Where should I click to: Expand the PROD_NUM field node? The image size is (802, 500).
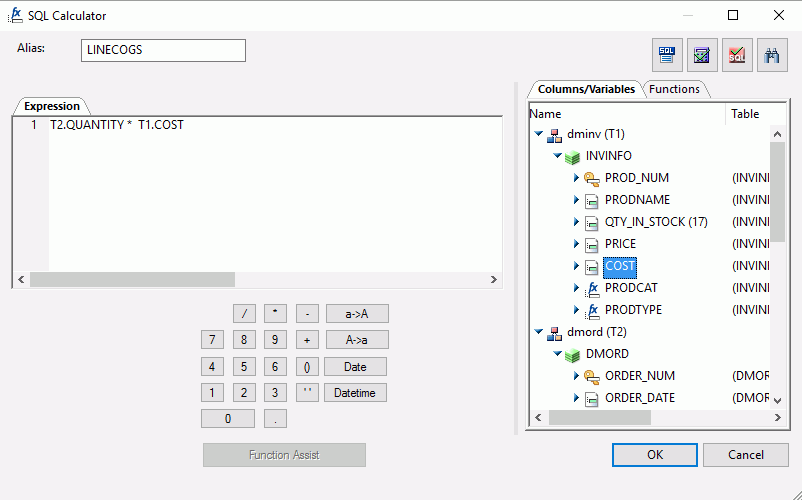[576, 178]
